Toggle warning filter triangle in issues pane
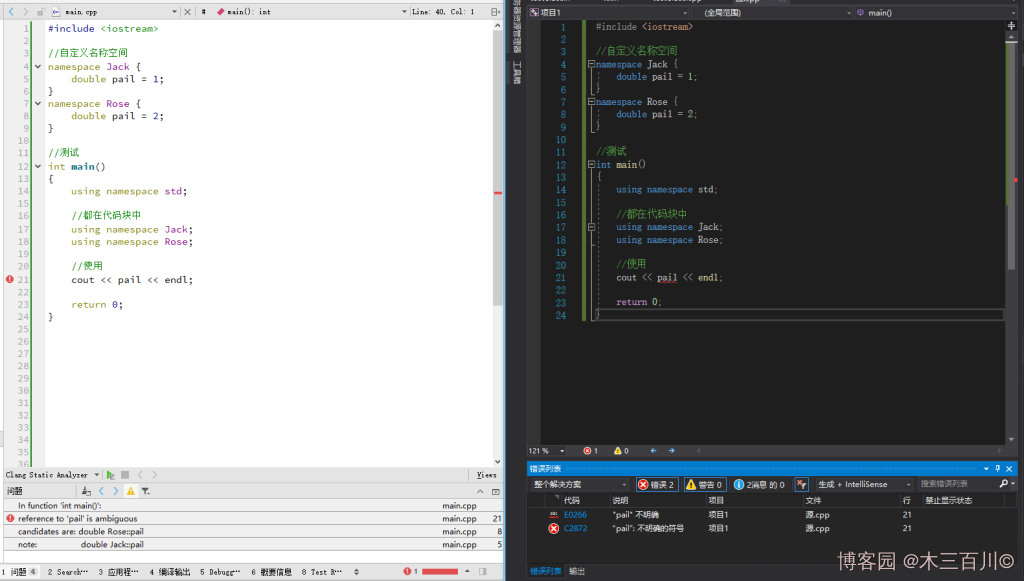Screen dimensions: 1024x581 click(x=130, y=491)
